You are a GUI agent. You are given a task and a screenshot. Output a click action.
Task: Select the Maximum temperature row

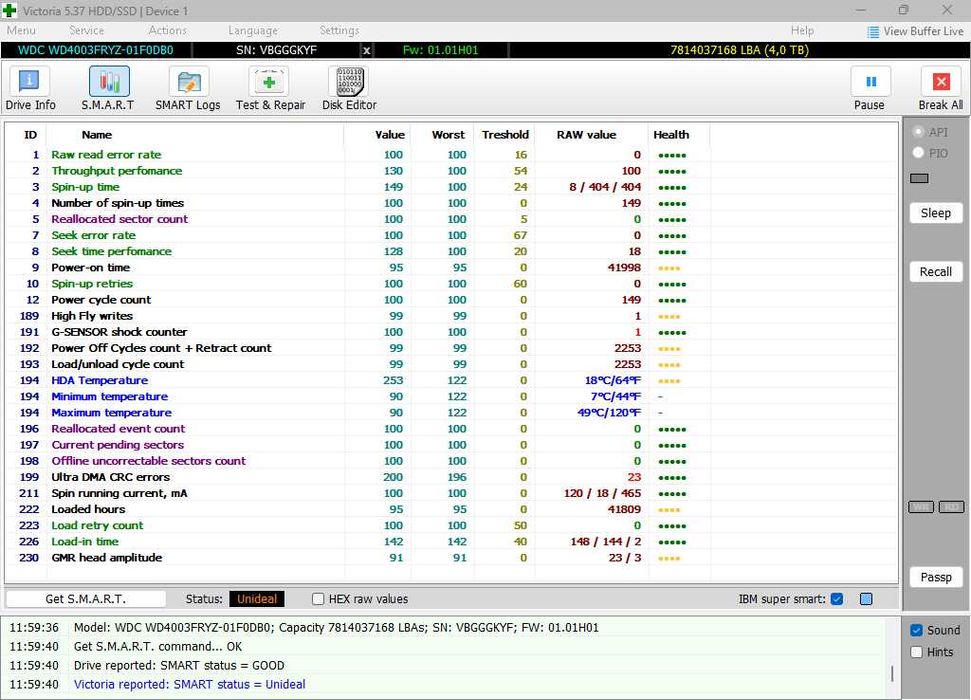(x=451, y=413)
